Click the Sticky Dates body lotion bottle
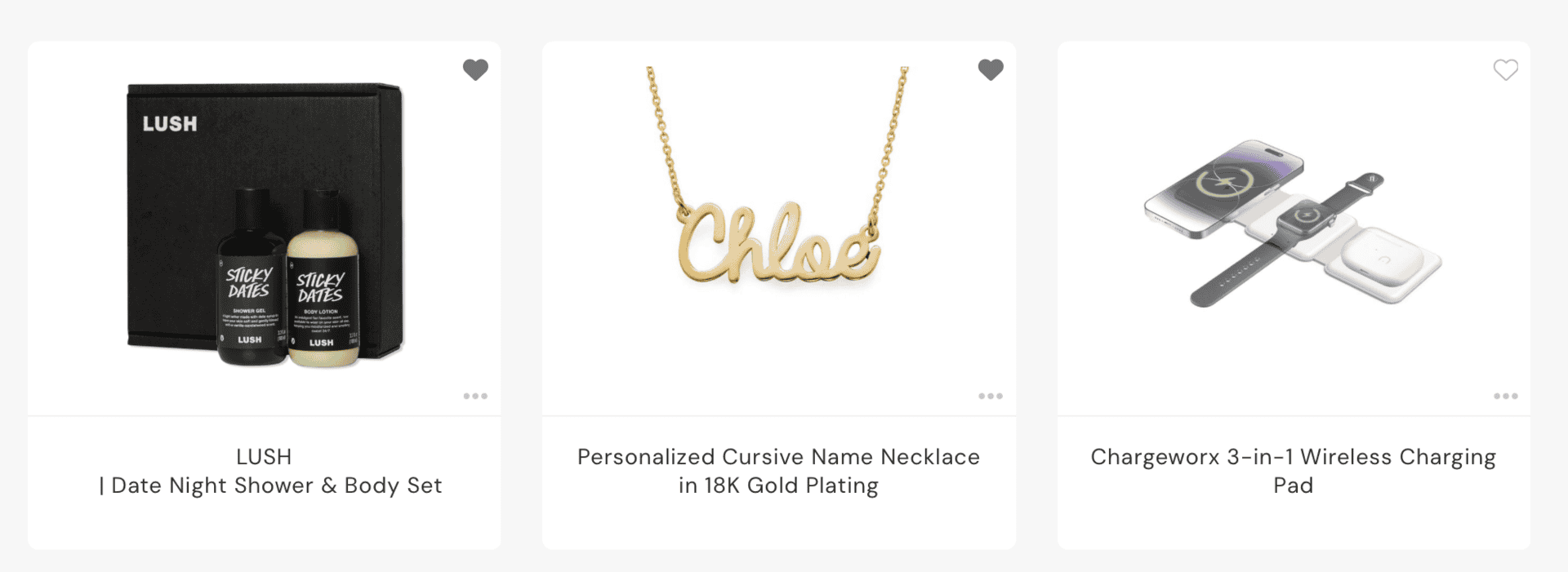The image size is (1568, 572). click(323, 279)
